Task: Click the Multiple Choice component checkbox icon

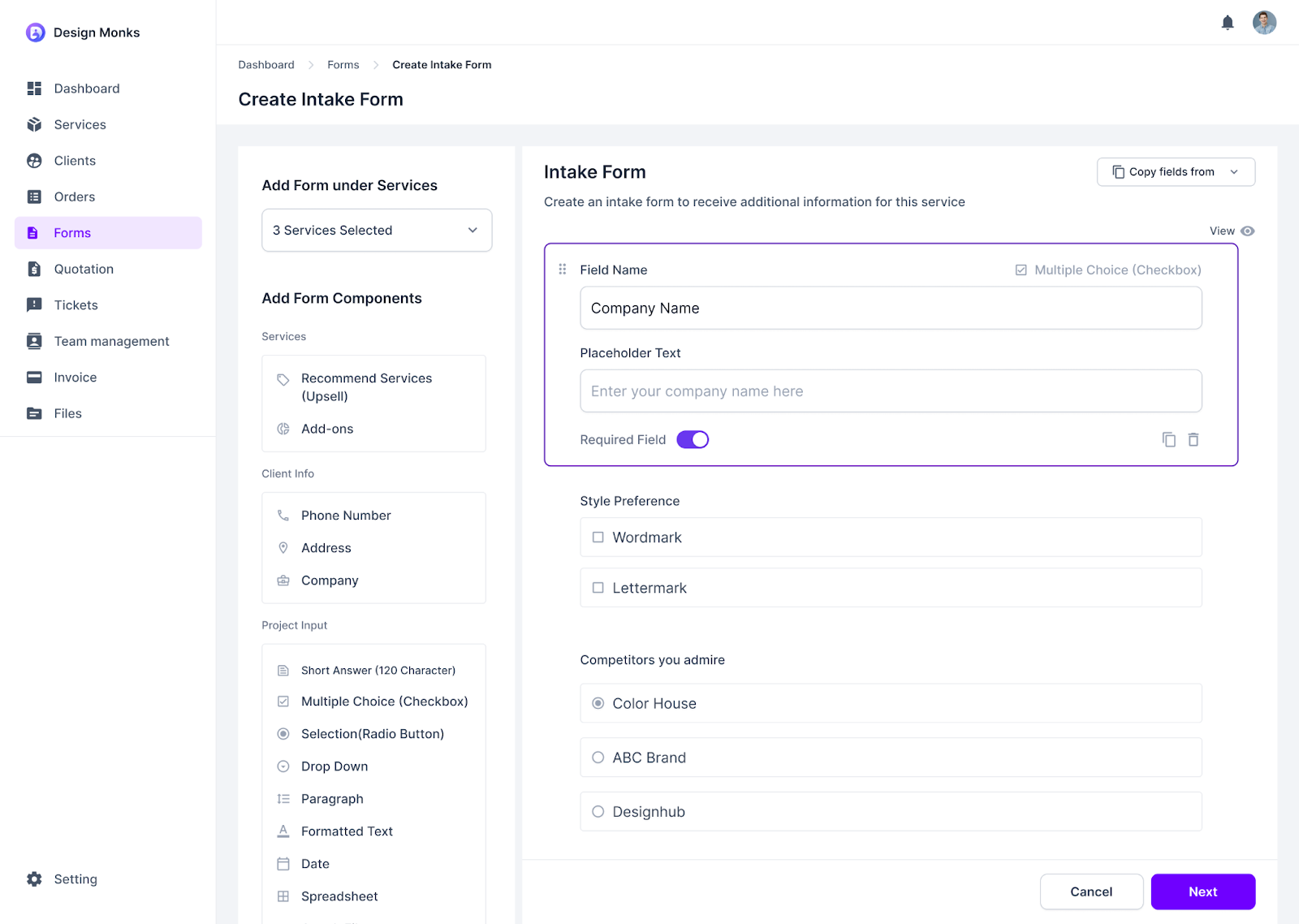Action: 283,702
